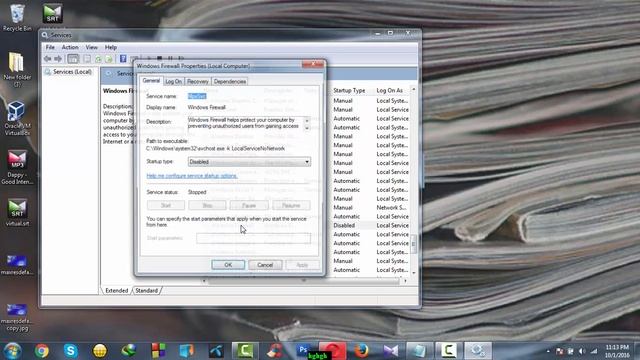The image size is (640, 360).
Task: Select the General tab
Action: (x=151, y=80)
